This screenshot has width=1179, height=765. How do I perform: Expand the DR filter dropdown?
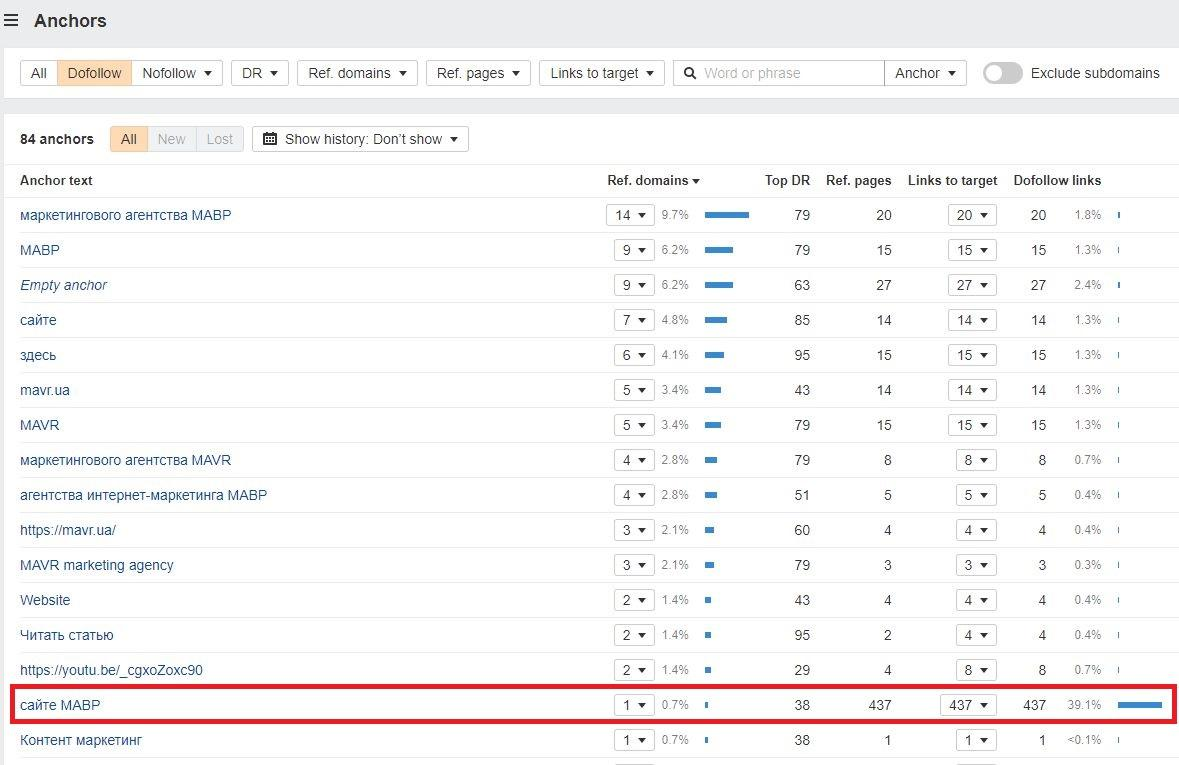259,73
